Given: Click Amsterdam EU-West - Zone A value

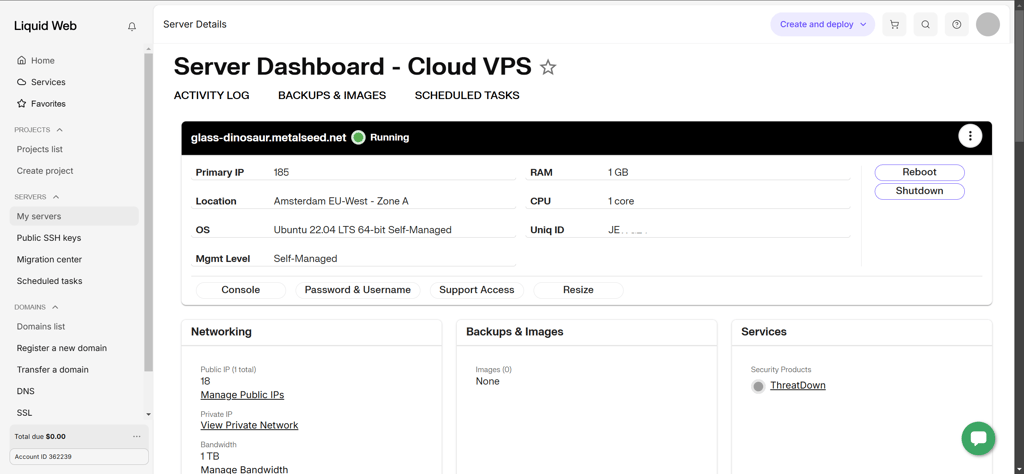Looking at the screenshot, I should coord(341,201).
